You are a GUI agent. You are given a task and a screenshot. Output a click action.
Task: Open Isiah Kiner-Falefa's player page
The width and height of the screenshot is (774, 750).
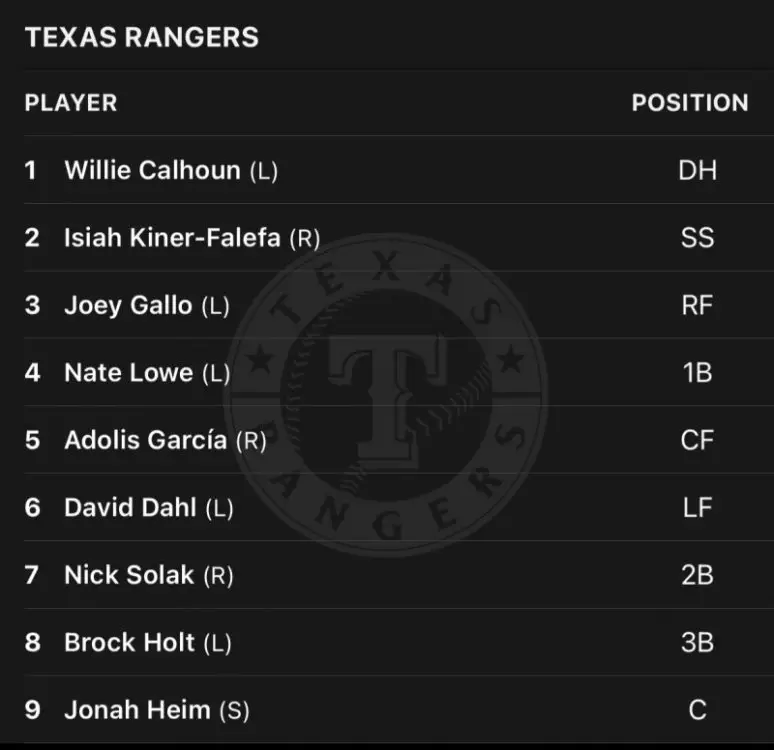[172, 238]
